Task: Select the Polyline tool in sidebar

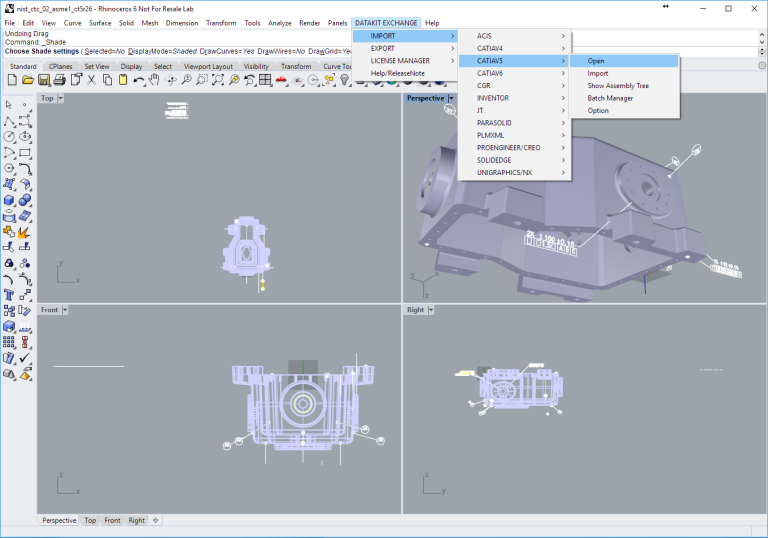Action: 9,121
